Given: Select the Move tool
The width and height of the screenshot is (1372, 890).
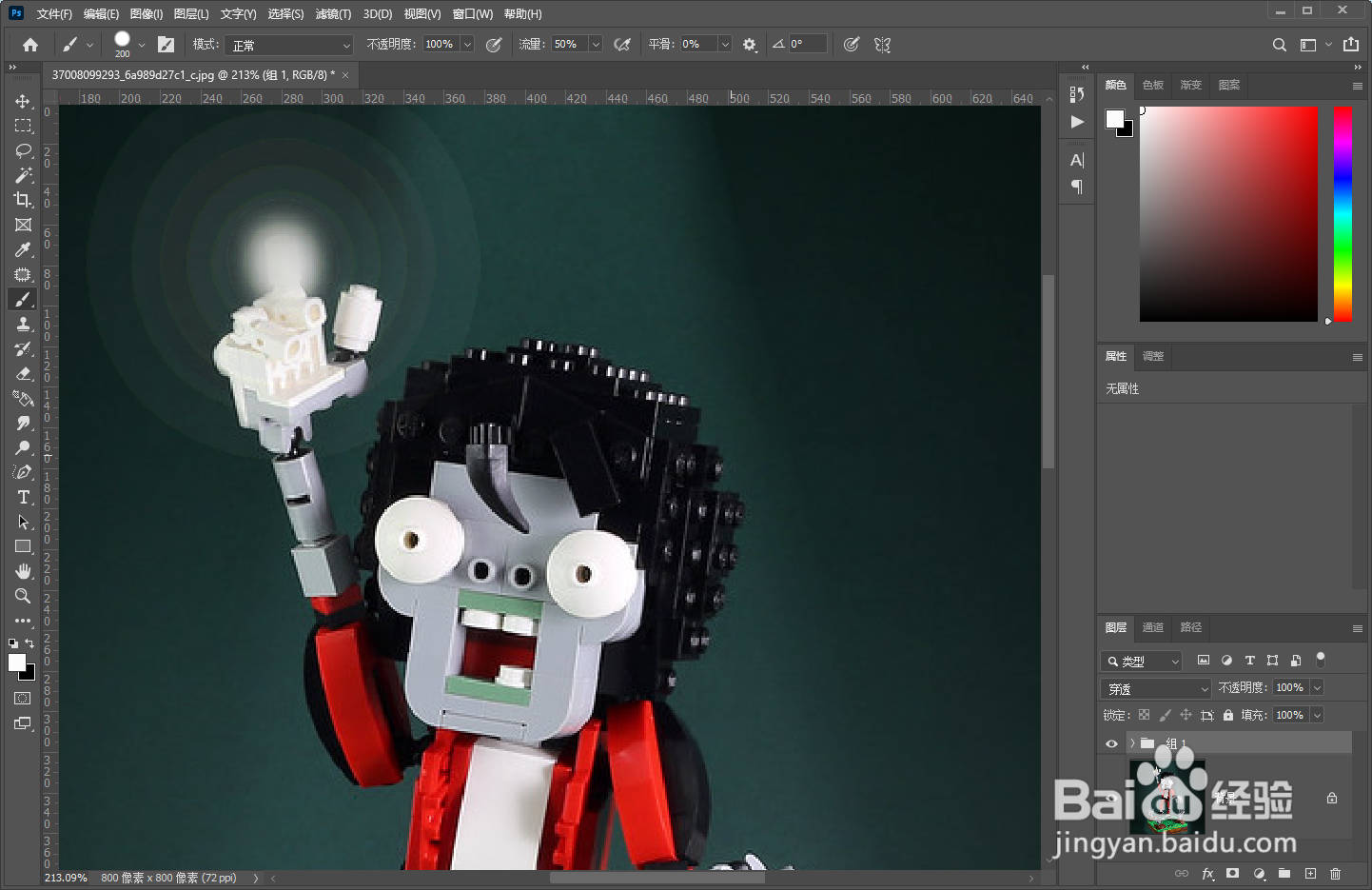Looking at the screenshot, I should tap(23, 101).
